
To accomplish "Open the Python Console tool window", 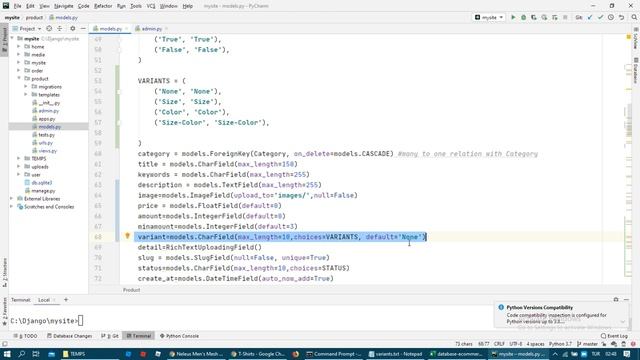I will tap(179, 336).
